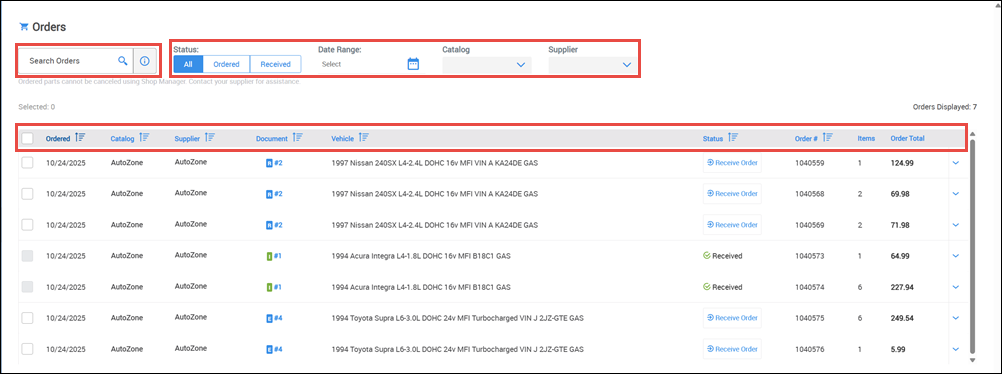
Task: Check the box for order 1040576
Action: coord(27,349)
